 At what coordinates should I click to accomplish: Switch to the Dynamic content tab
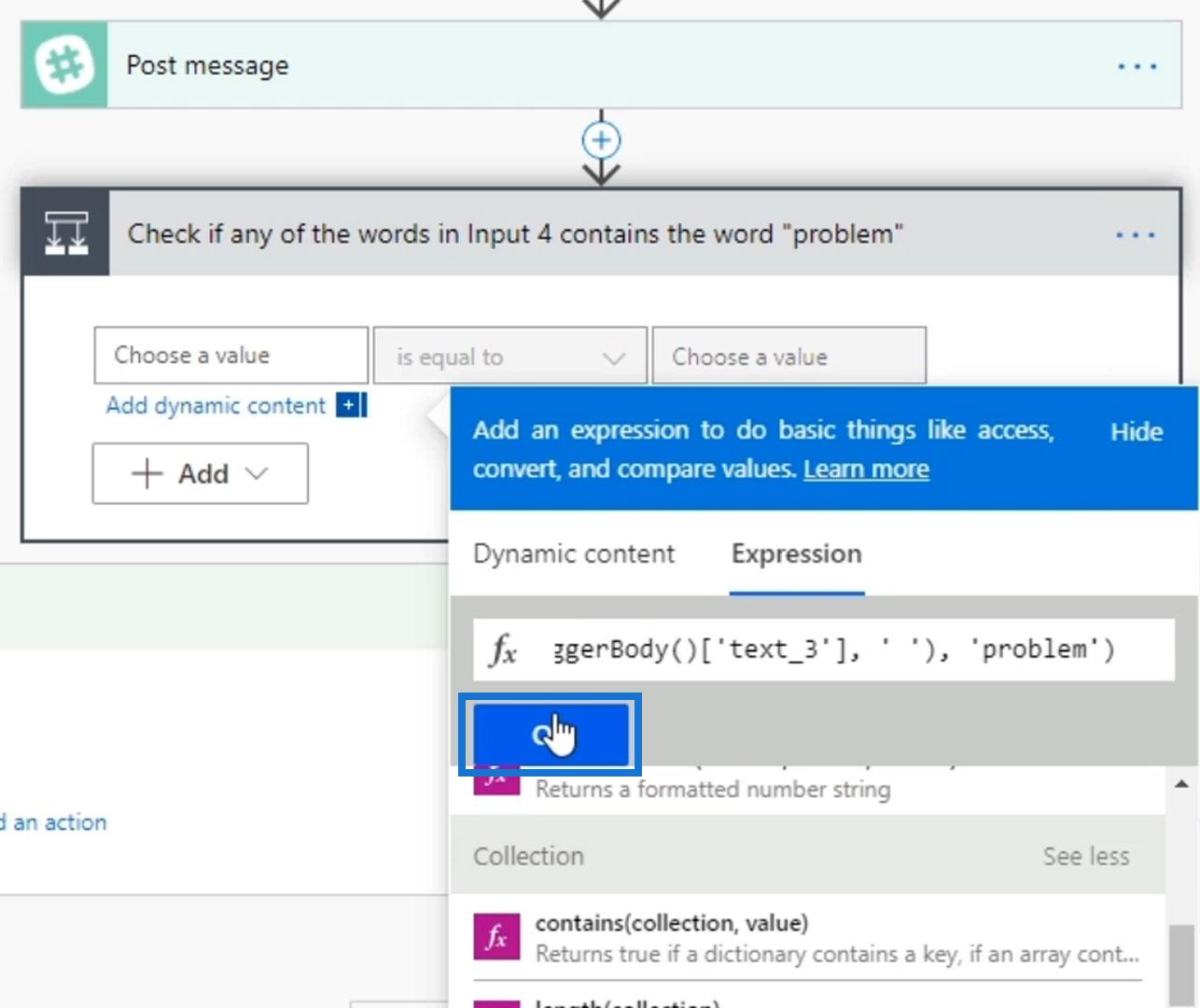coord(574,553)
